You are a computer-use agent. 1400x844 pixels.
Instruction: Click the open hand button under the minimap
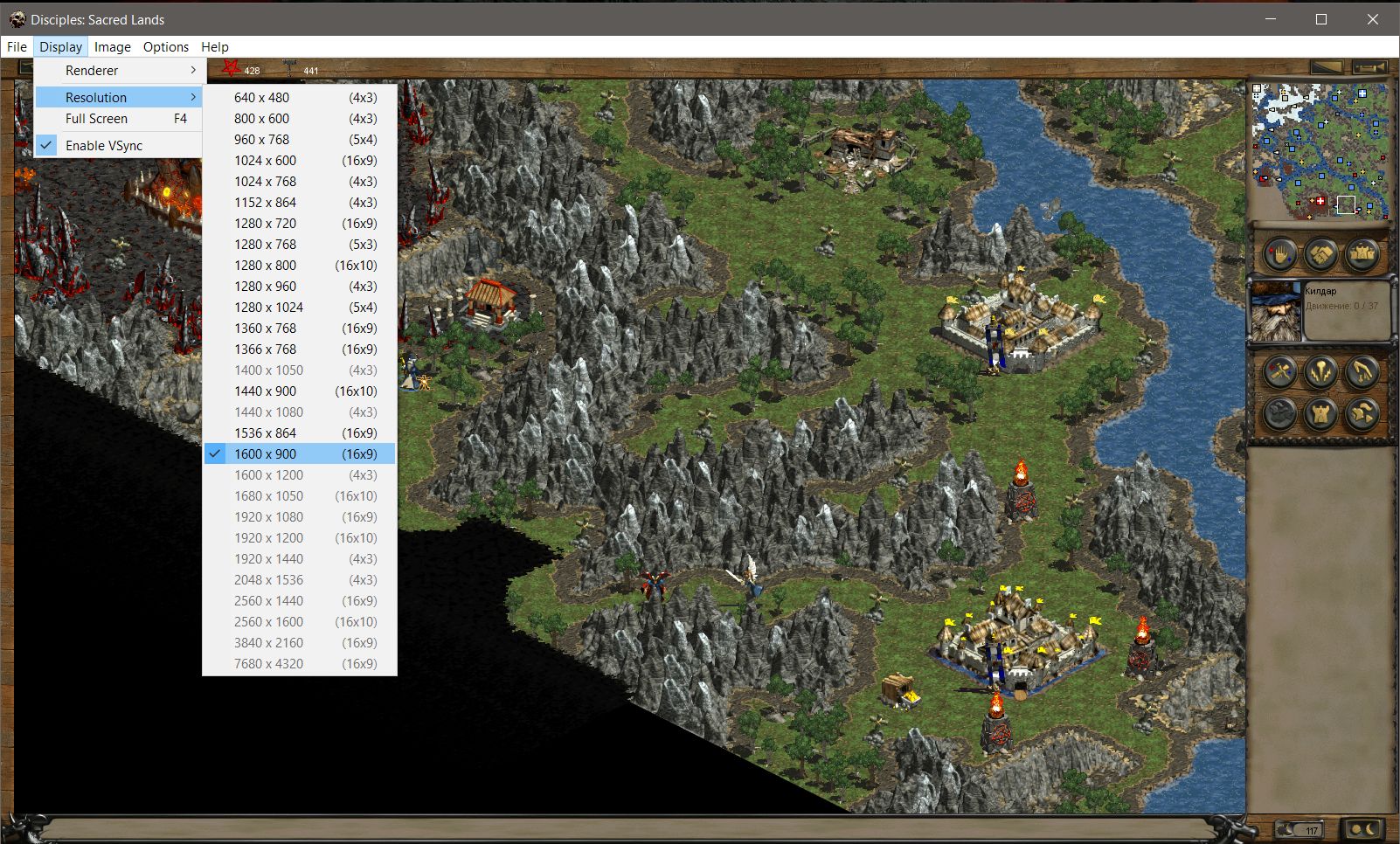coord(1279,255)
